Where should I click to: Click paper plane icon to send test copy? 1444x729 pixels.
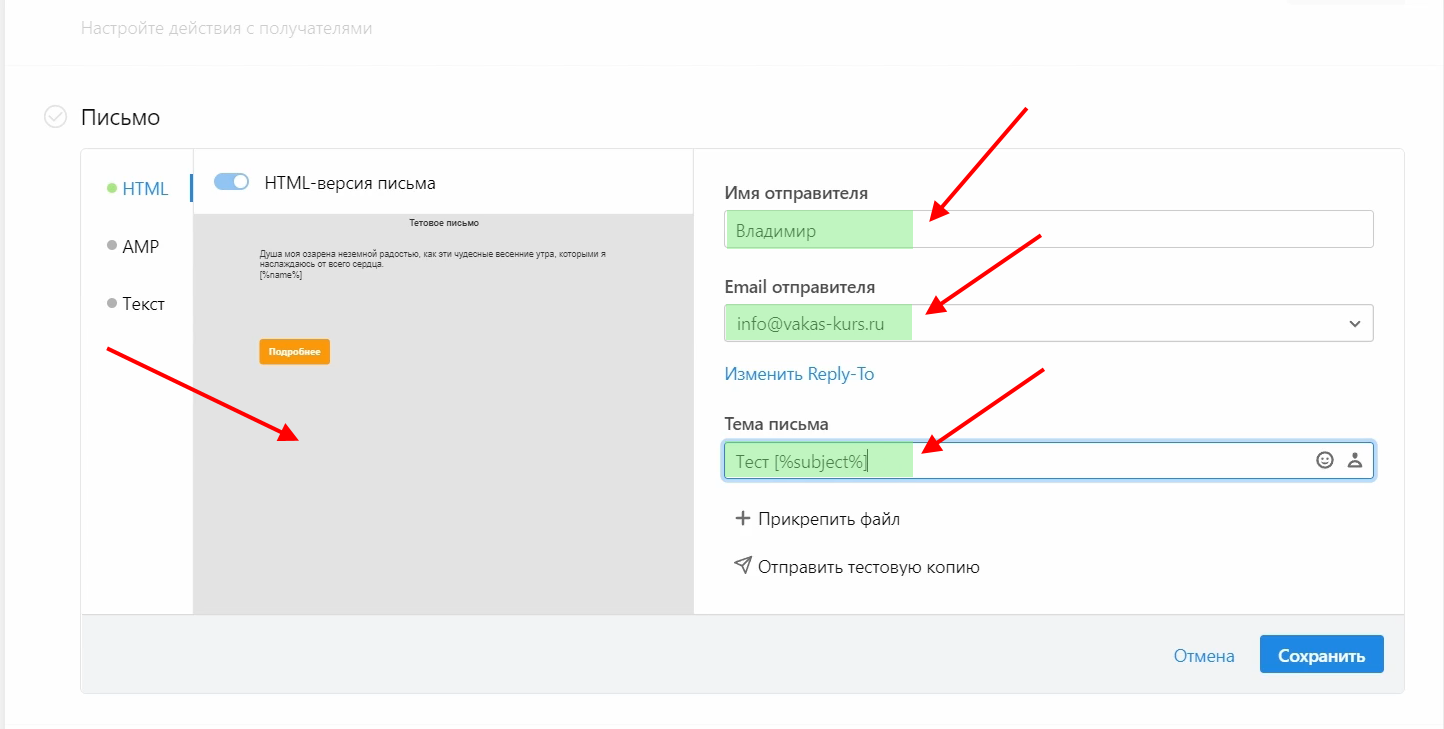742,566
